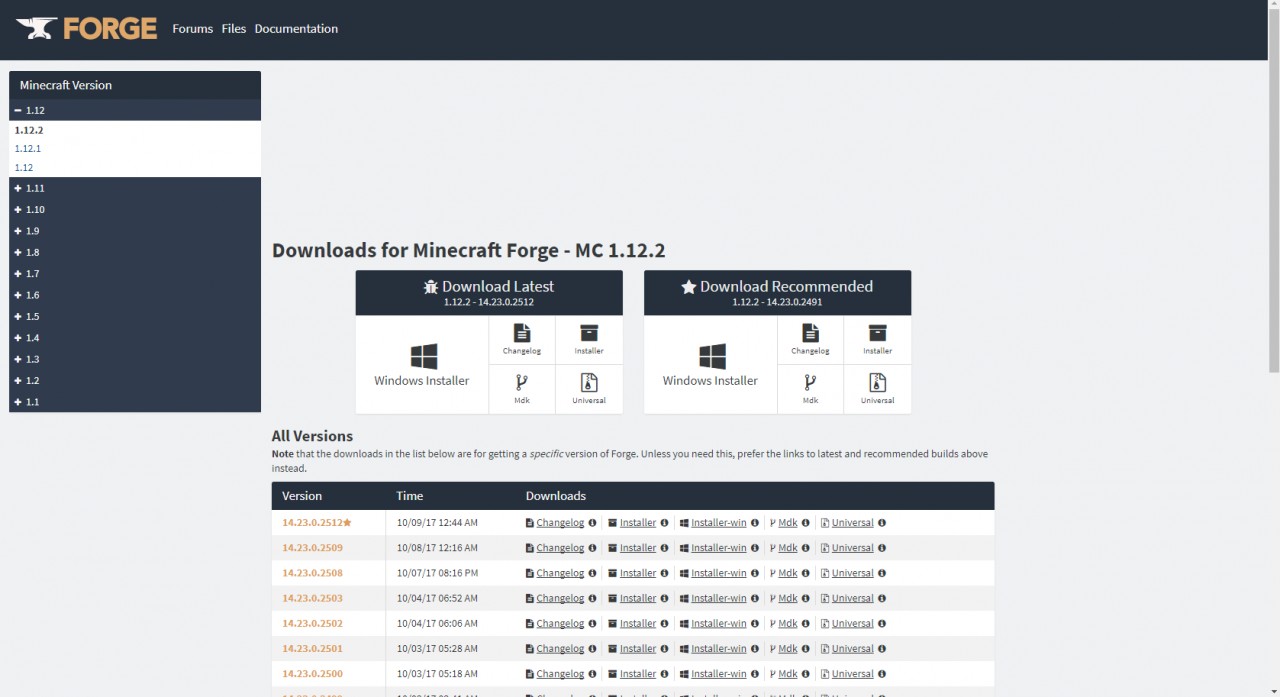Click Universal link for 14.23.0.2512
Viewport: 1280px width, 697px height.
point(853,523)
